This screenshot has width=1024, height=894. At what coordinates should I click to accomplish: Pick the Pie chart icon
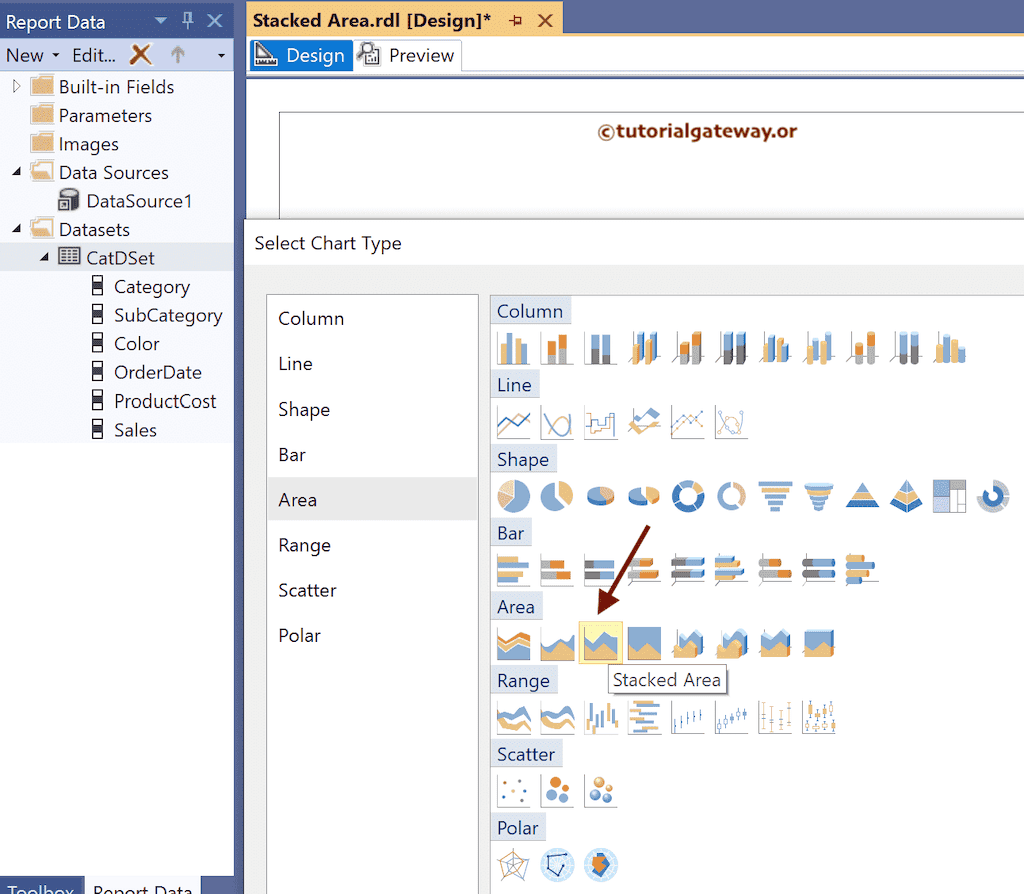coord(513,496)
